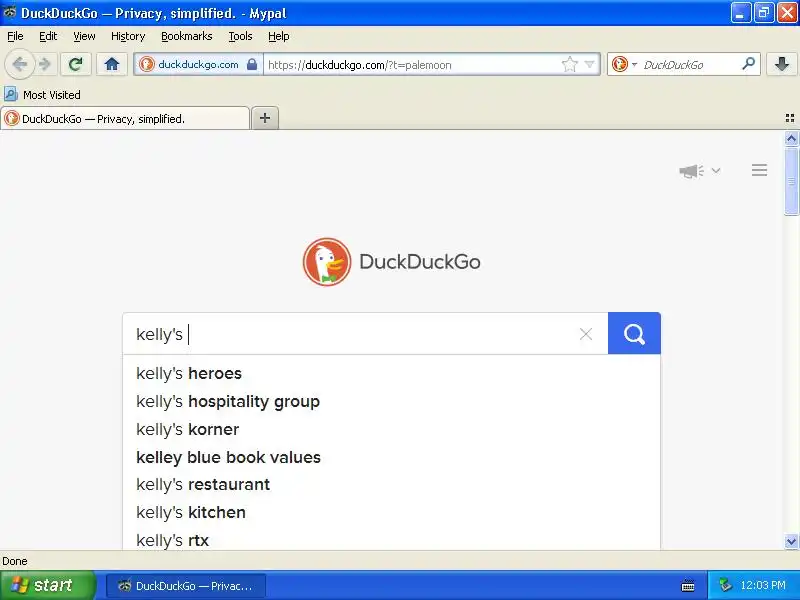Screen dimensions: 800x600
Task: Click the 12:03 PM system clock
Action: tap(763, 585)
